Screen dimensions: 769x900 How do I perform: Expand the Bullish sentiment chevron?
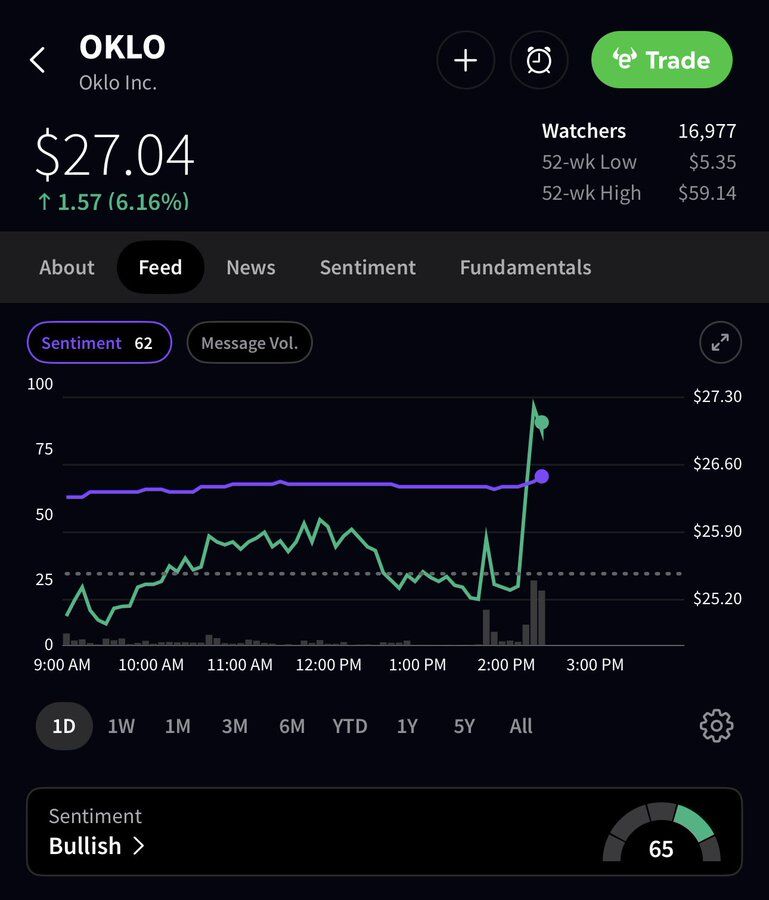click(x=138, y=846)
